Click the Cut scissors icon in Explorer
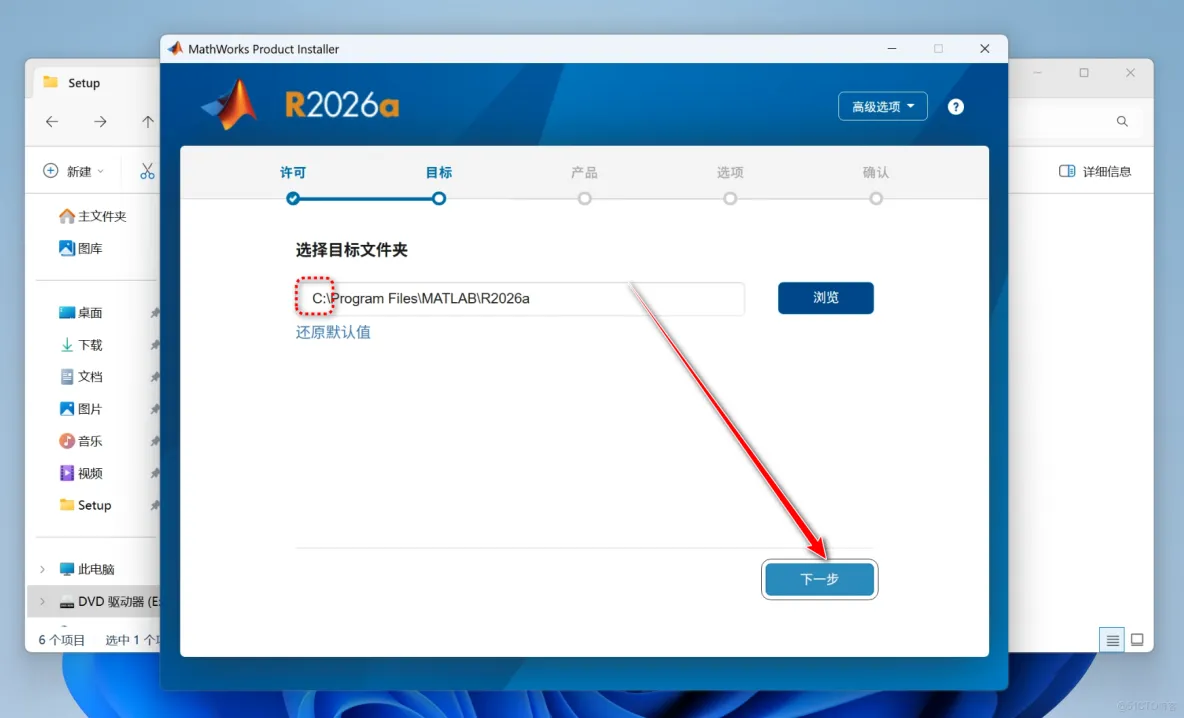Viewport: 1184px width, 718px height. pyautogui.click(x=147, y=171)
